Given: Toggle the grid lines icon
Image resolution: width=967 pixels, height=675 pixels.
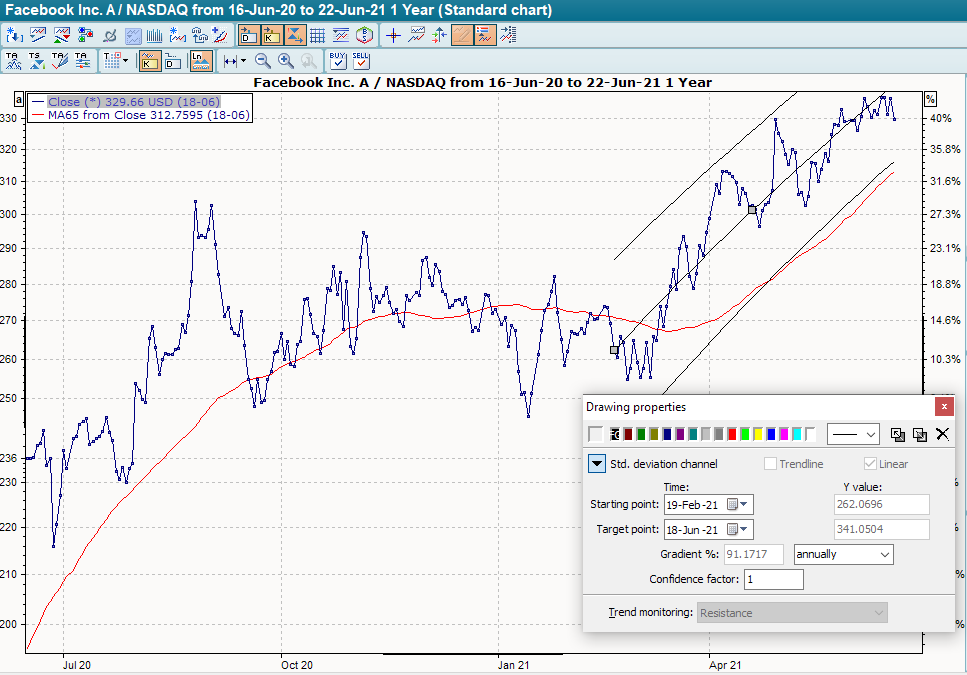Looking at the screenshot, I should coord(317,36).
